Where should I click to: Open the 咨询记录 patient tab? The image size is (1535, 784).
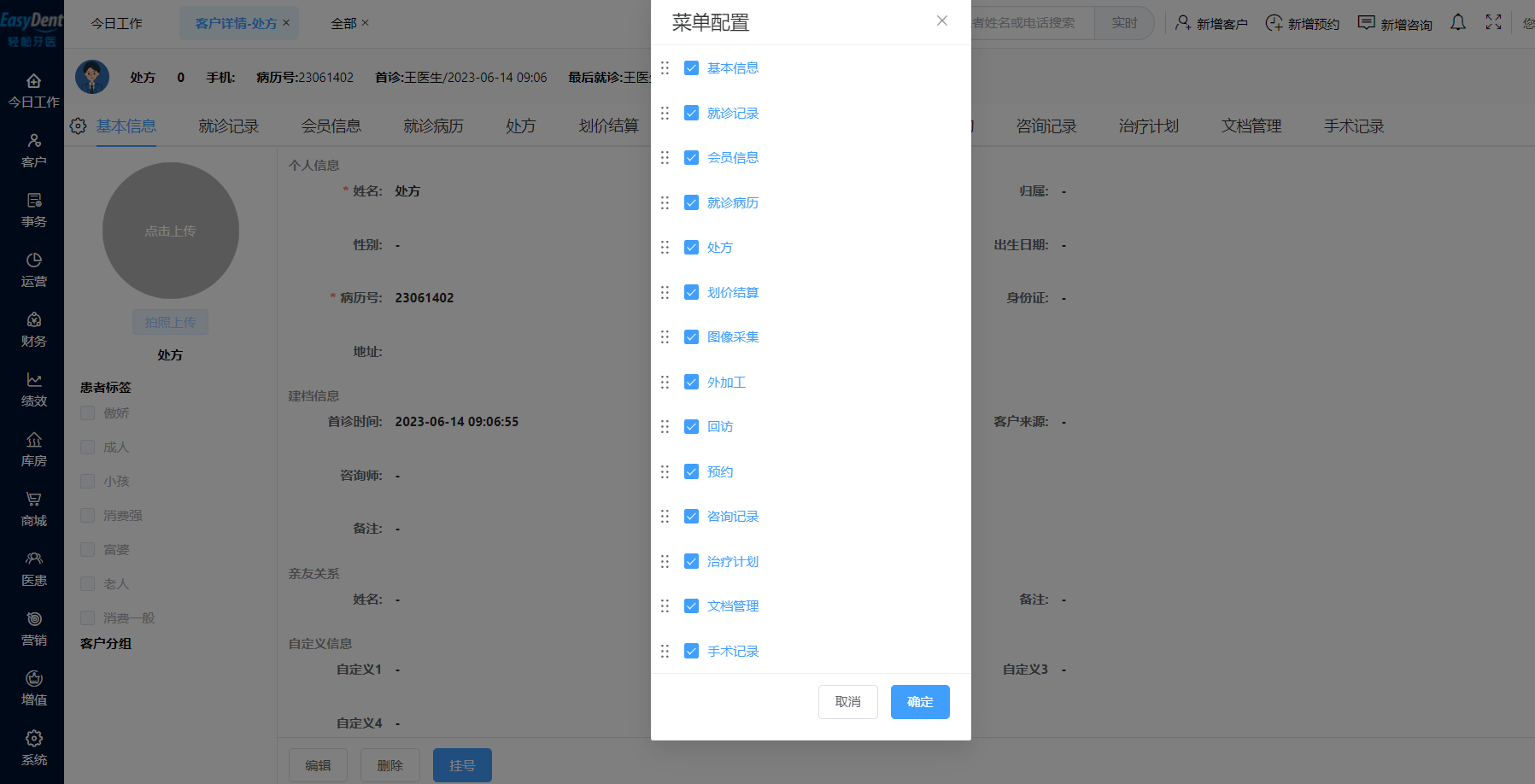point(1046,126)
